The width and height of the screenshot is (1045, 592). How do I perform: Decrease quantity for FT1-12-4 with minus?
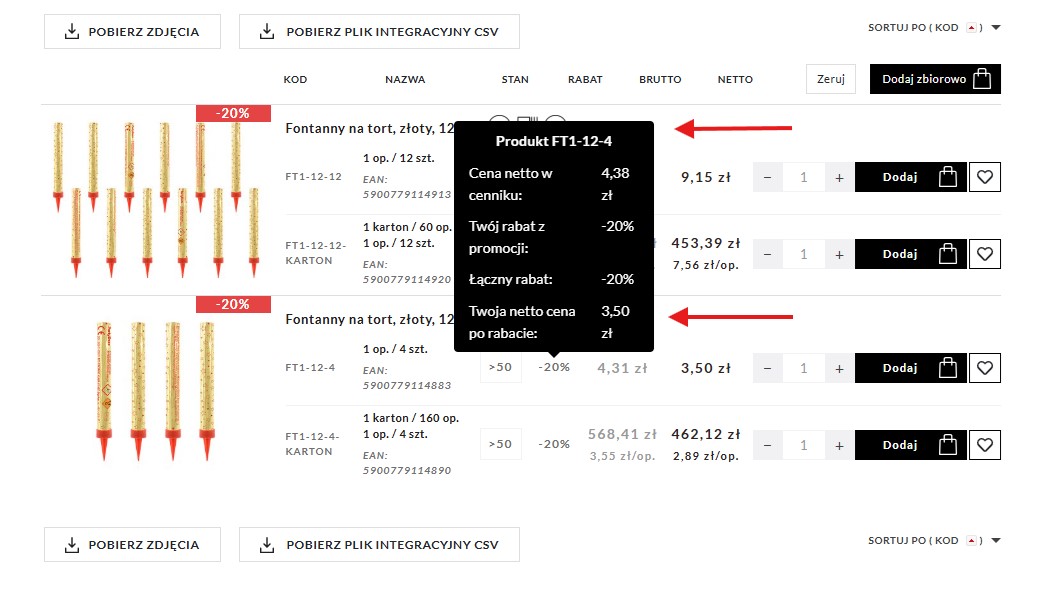(767, 368)
